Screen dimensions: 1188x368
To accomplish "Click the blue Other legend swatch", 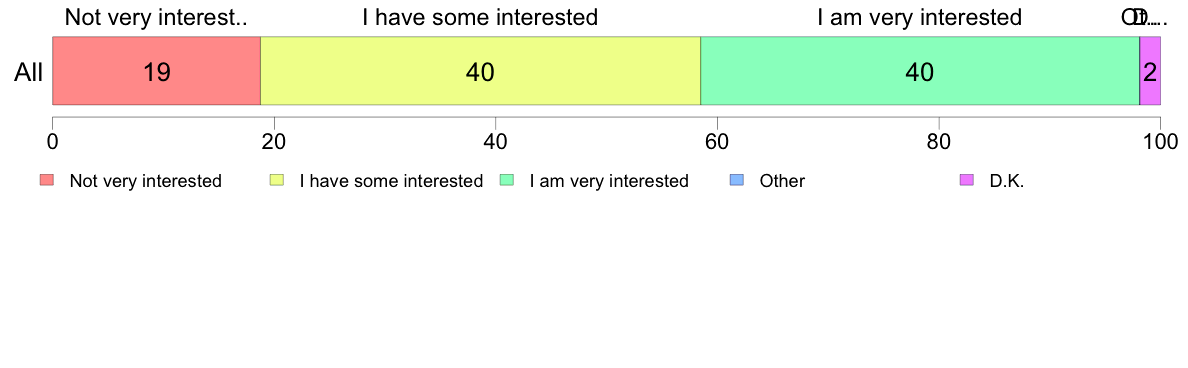I will click(736, 180).
